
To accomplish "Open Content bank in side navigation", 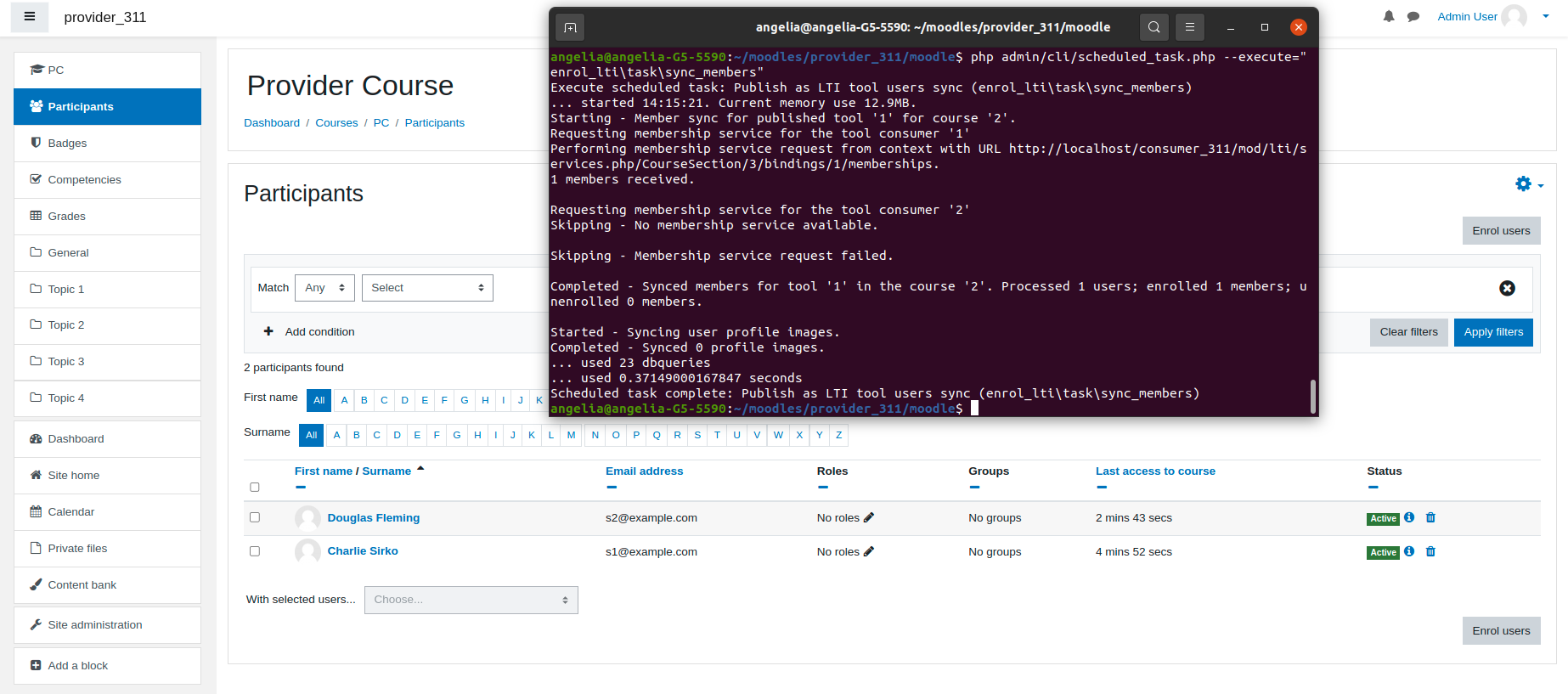I will [107, 584].
